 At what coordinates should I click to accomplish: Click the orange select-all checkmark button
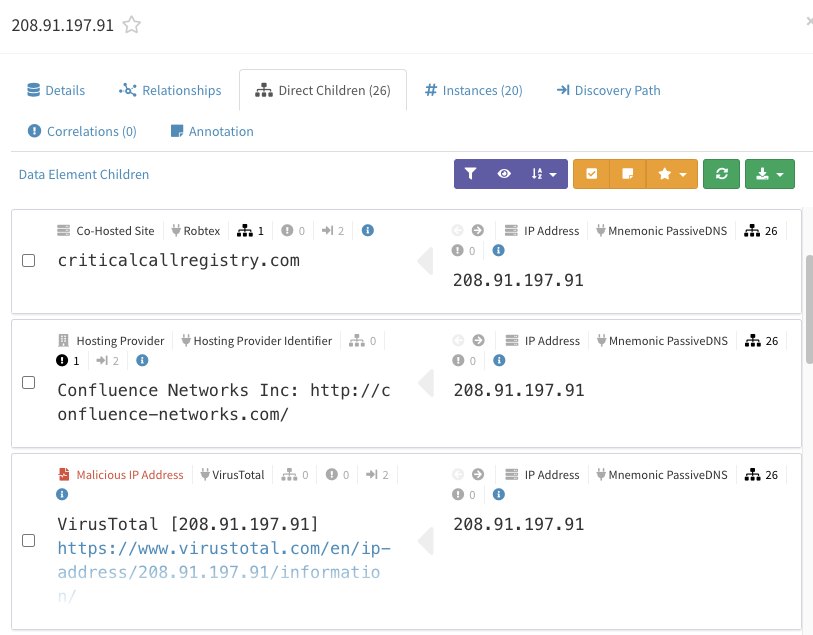[x=592, y=174]
